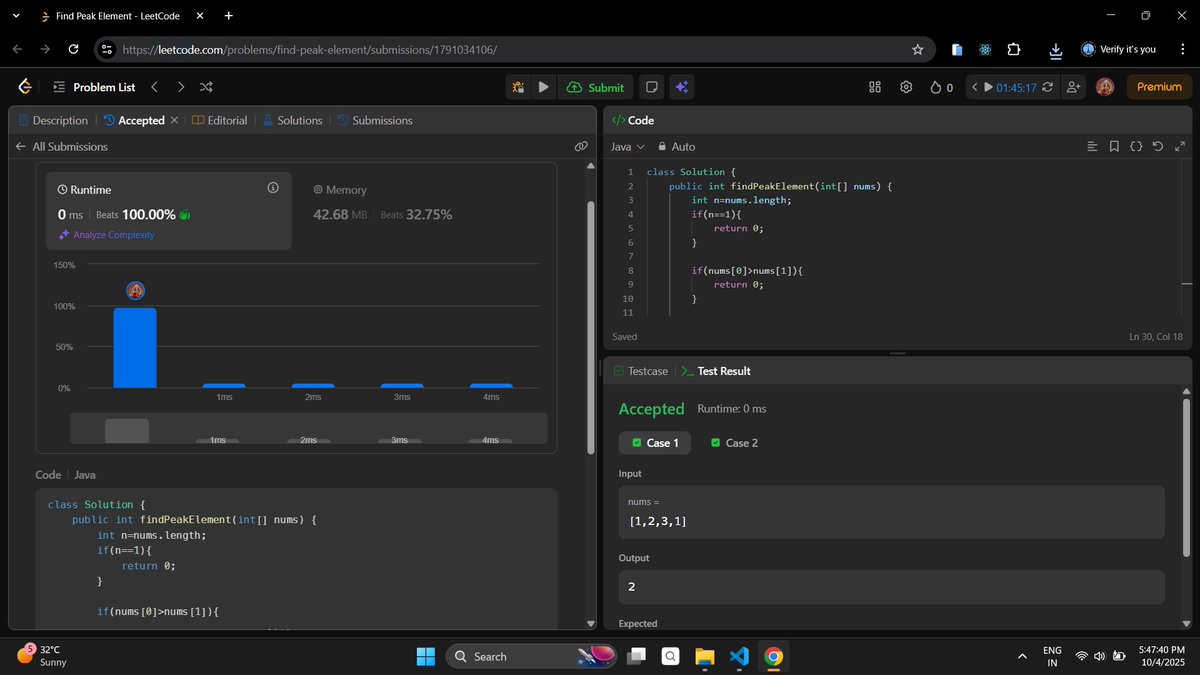
Task: Show runtime info icon
Action: pos(272,188)
